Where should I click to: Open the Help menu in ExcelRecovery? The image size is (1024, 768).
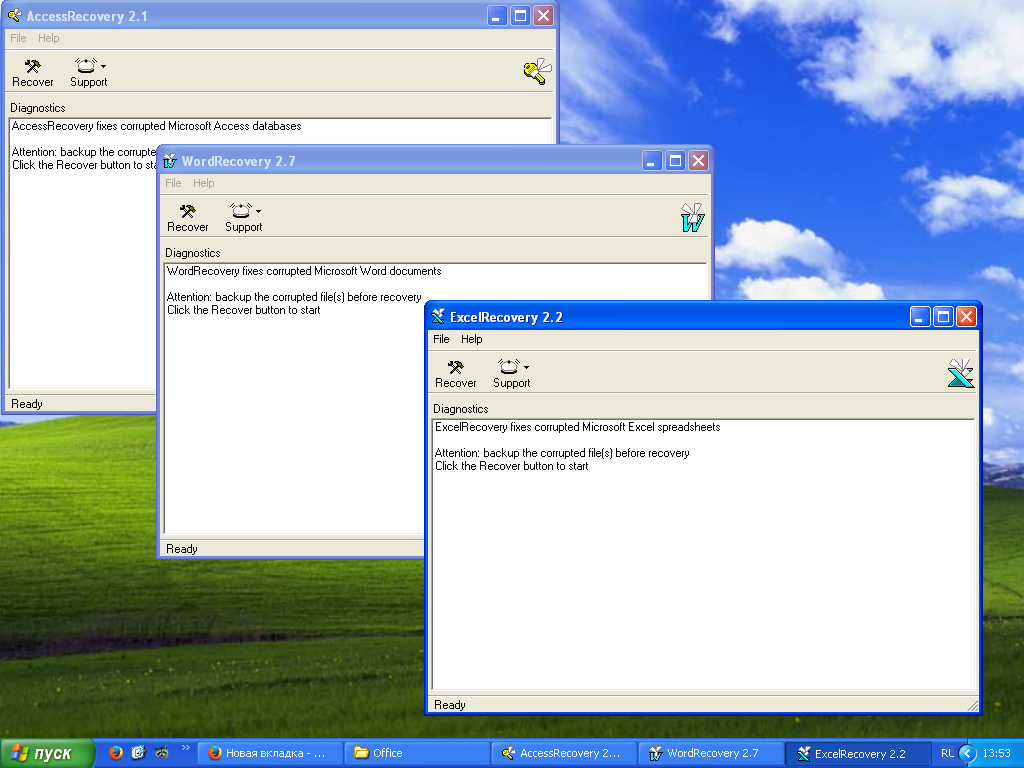[x=471, y=339]
